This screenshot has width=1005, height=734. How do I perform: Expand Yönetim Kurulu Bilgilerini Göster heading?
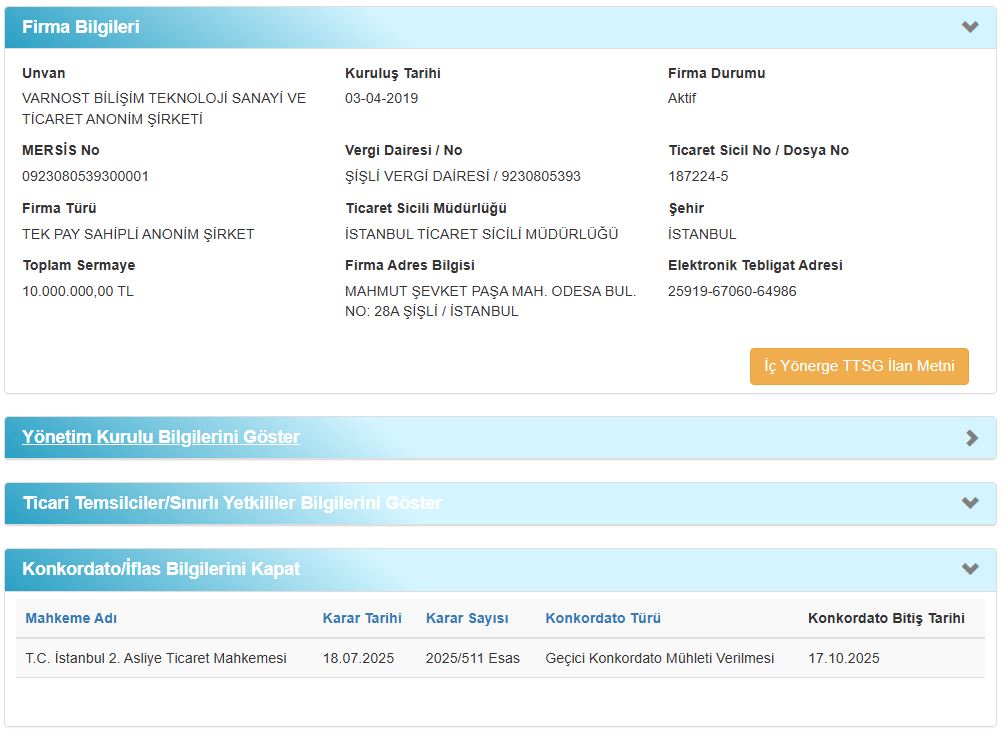[x=161, y=437]
